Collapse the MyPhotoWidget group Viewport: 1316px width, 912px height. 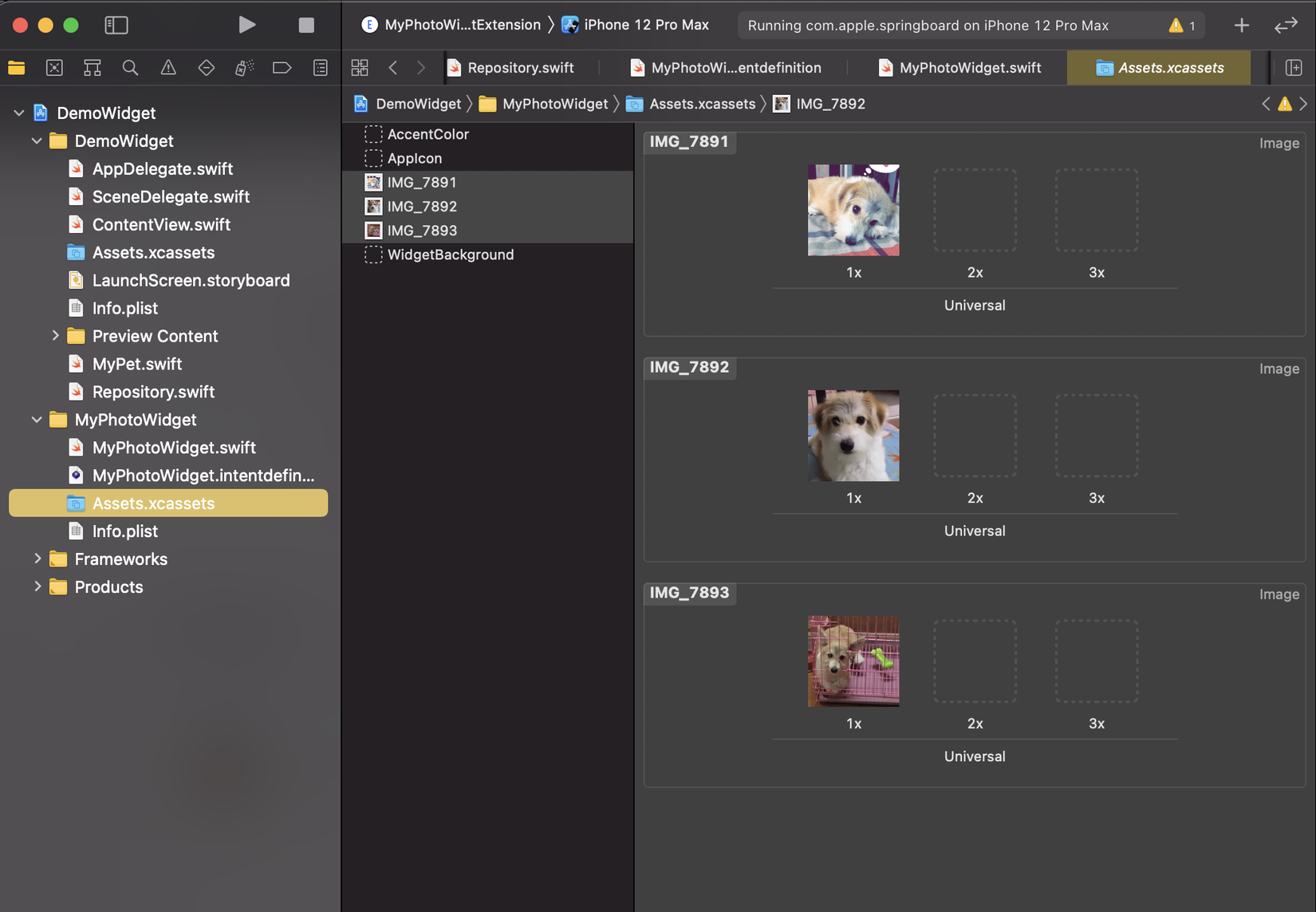click(37, 420)
